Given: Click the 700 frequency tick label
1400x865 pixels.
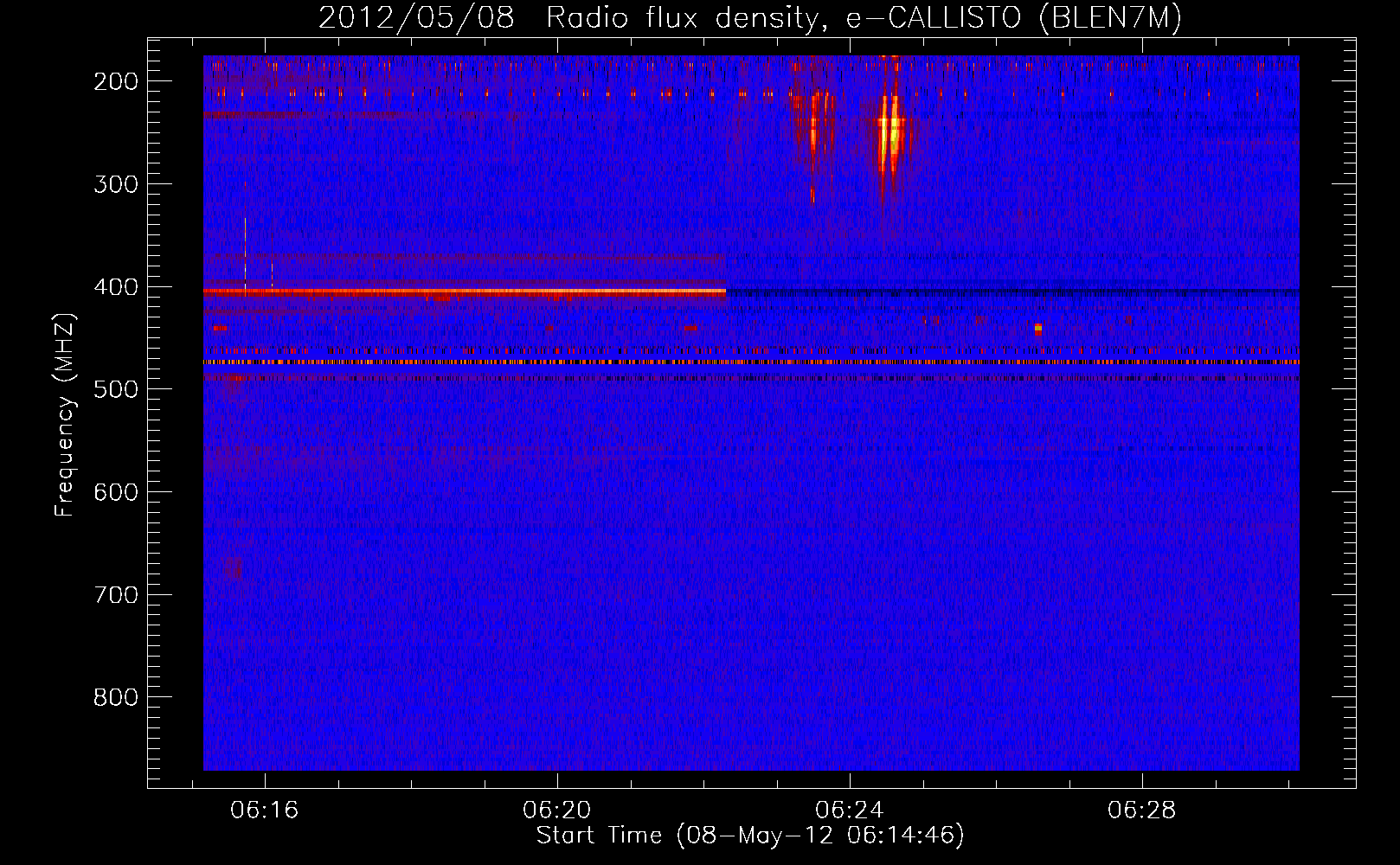Looking at the screenshot, I should 116,595.
